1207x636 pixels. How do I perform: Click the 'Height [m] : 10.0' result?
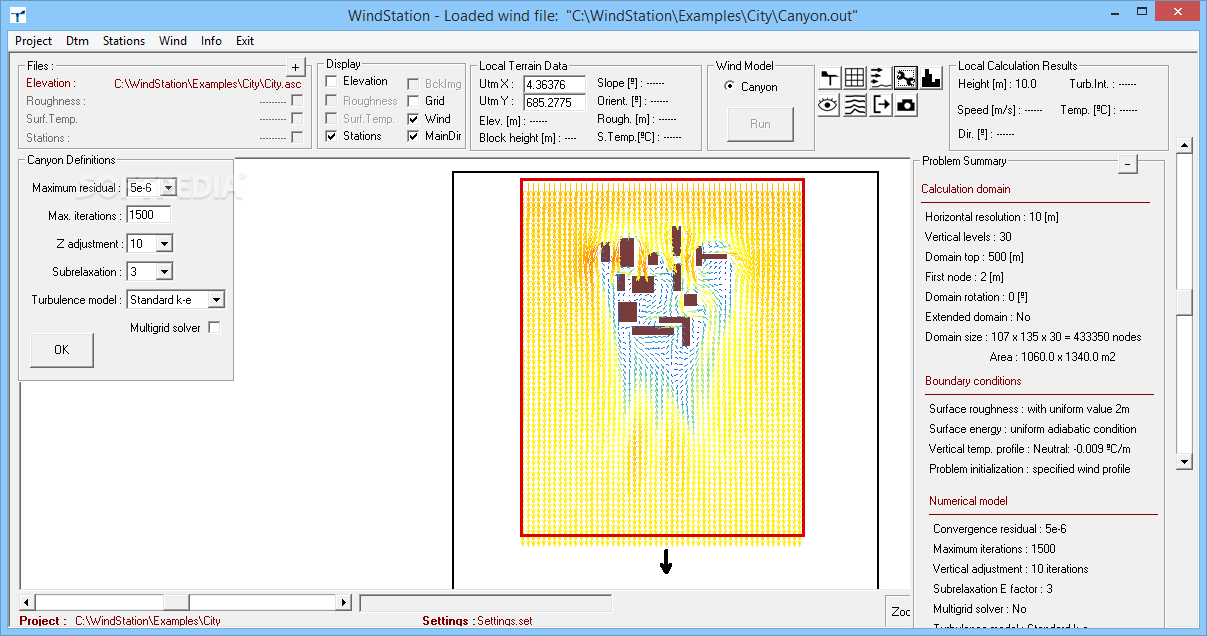point(997,85)
